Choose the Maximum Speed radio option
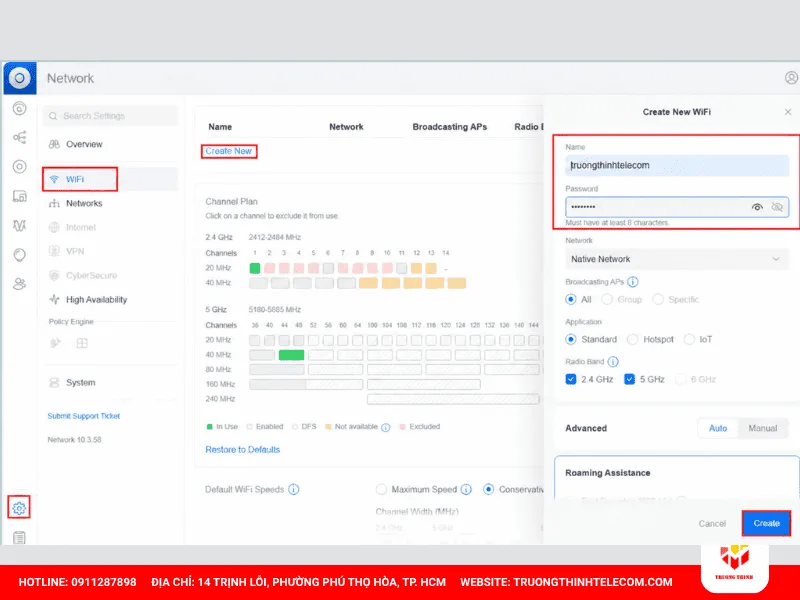The width and height of the screenshot is (800, 600). coord(381,489)
